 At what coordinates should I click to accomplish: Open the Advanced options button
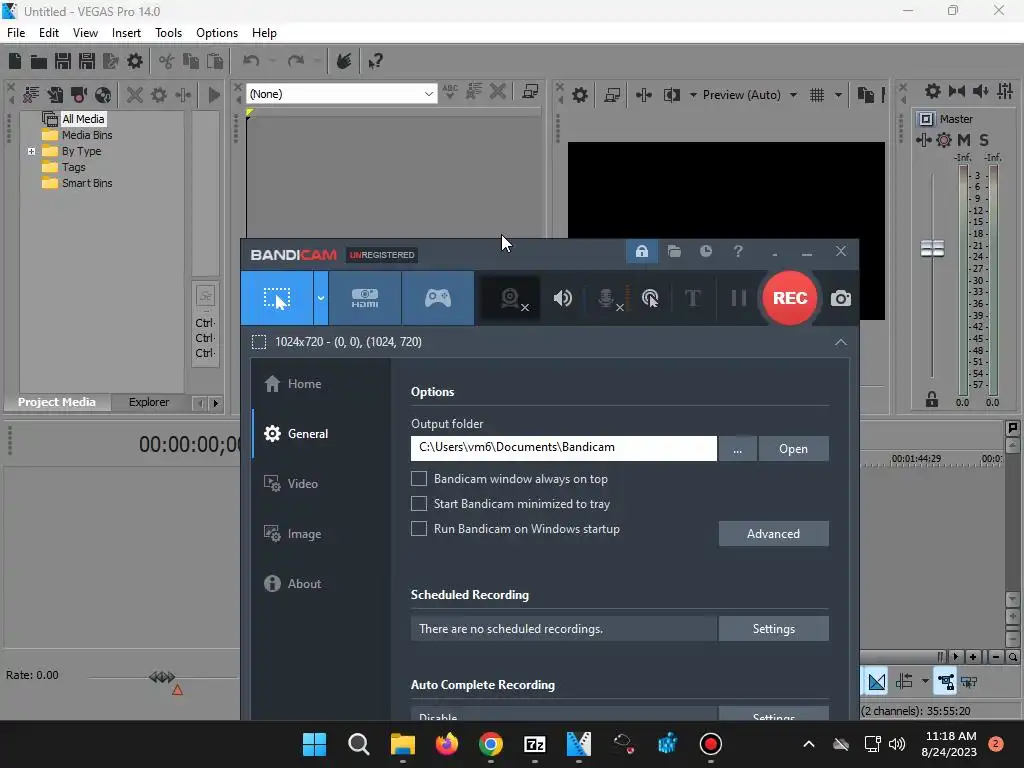point(773,534)
